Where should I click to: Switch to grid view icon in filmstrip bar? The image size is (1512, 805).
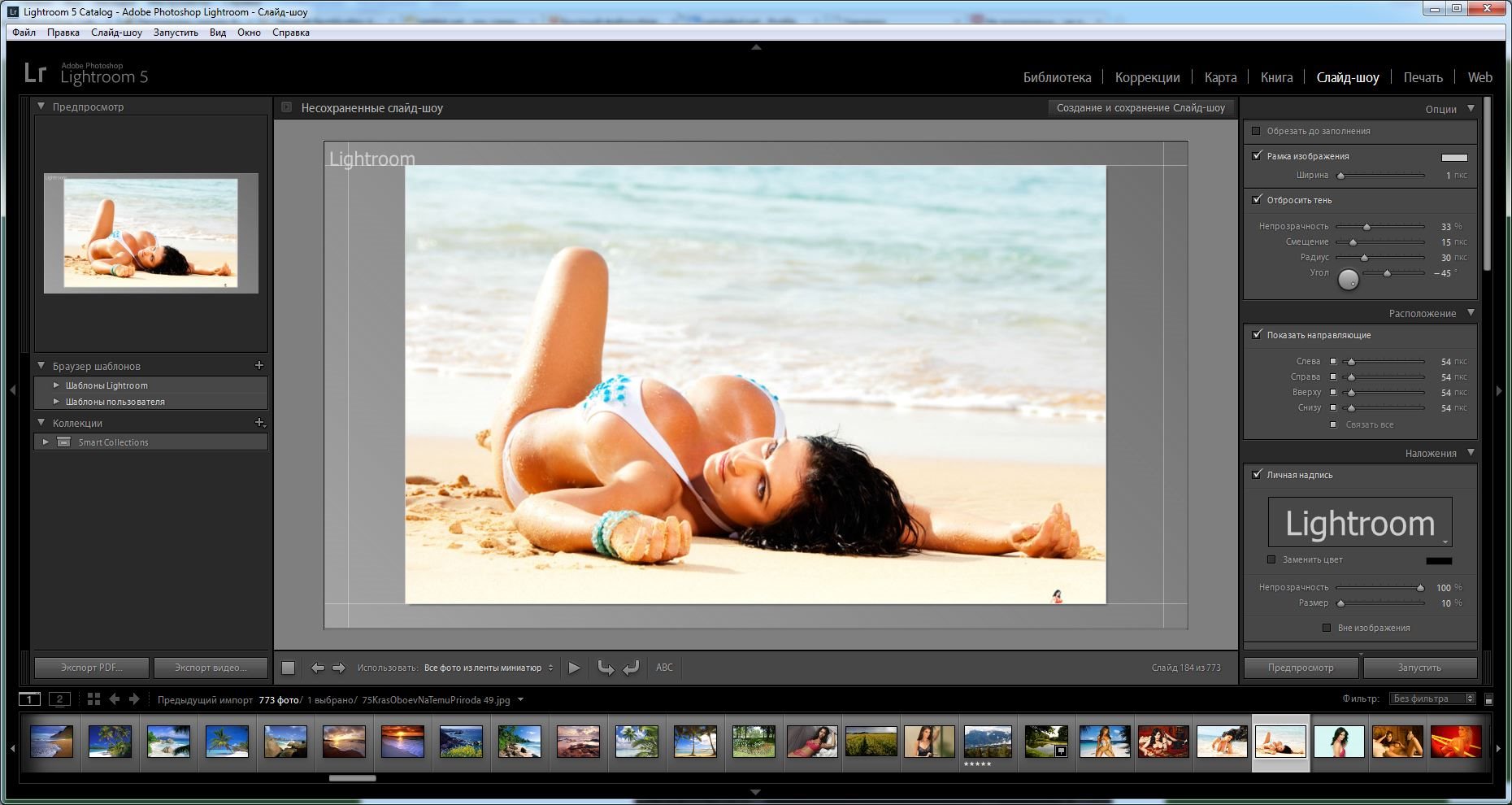93,698
